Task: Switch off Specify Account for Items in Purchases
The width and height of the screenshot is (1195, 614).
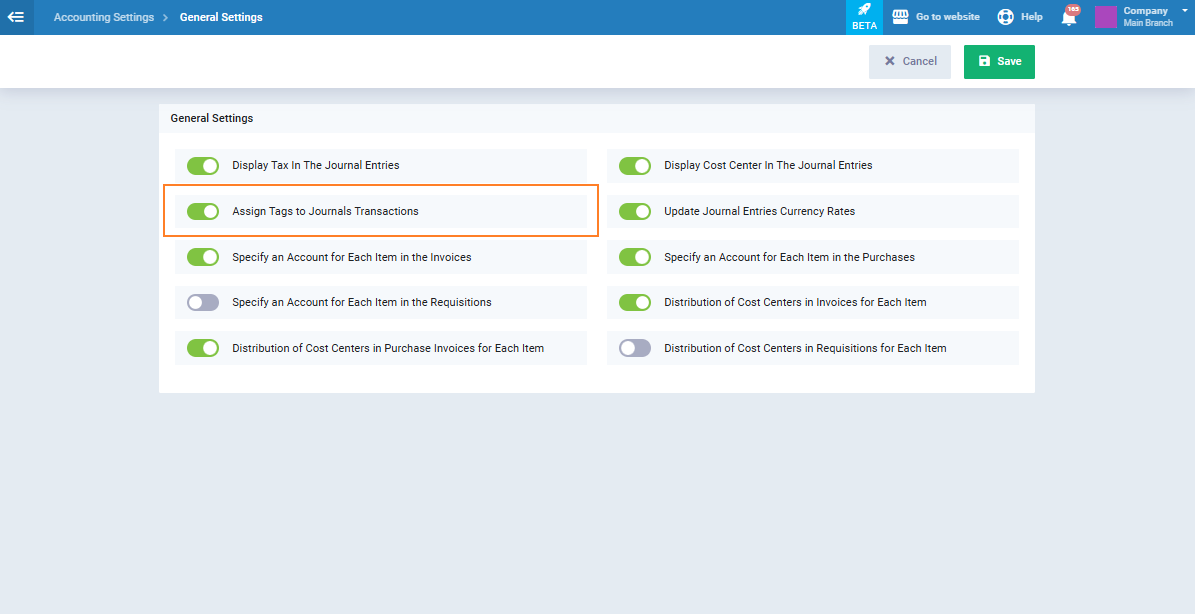Action: (x=635, y=257)
